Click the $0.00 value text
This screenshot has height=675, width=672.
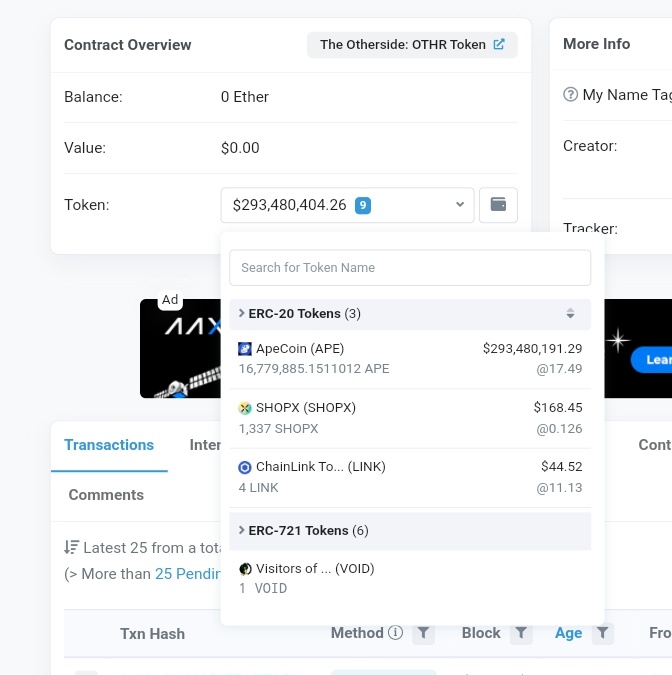coord(240,148)
